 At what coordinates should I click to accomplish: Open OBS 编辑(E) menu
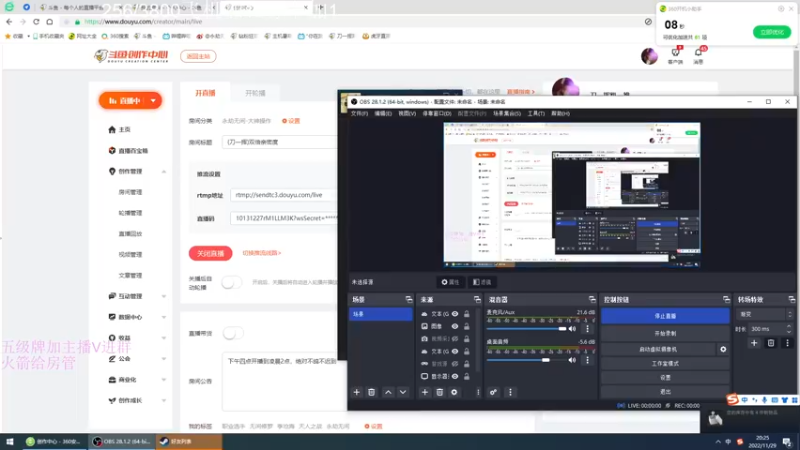(383, 113)
